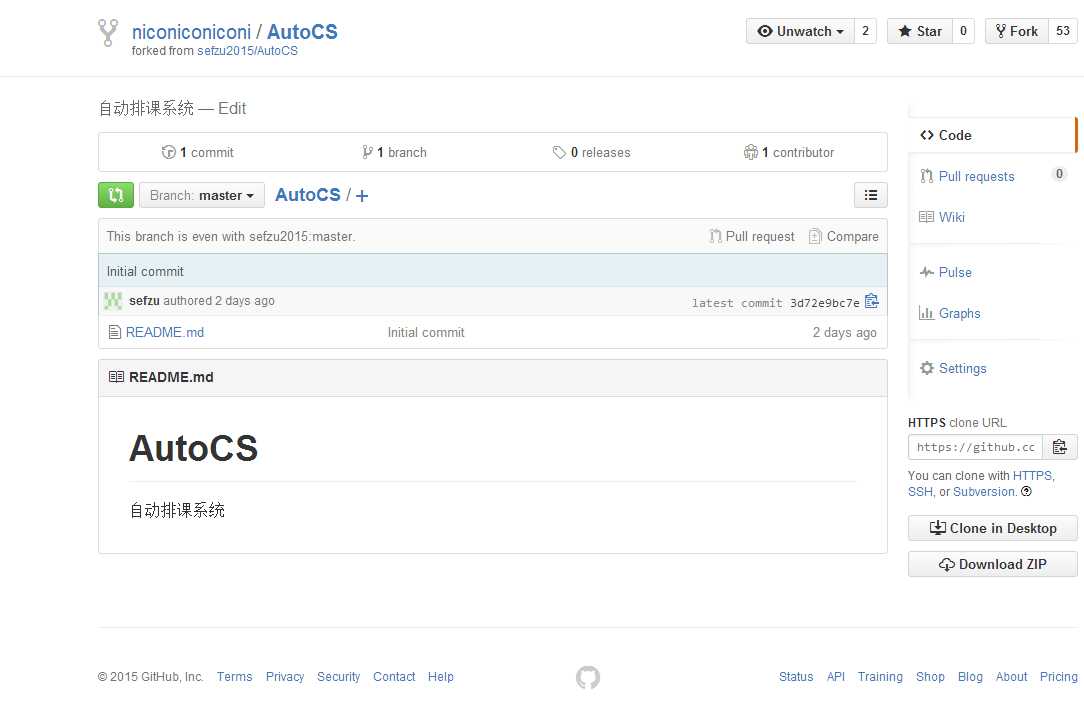Click the latest commit hash 3d72e9bc7e
Screen dimensions: 1084x715
825,303
